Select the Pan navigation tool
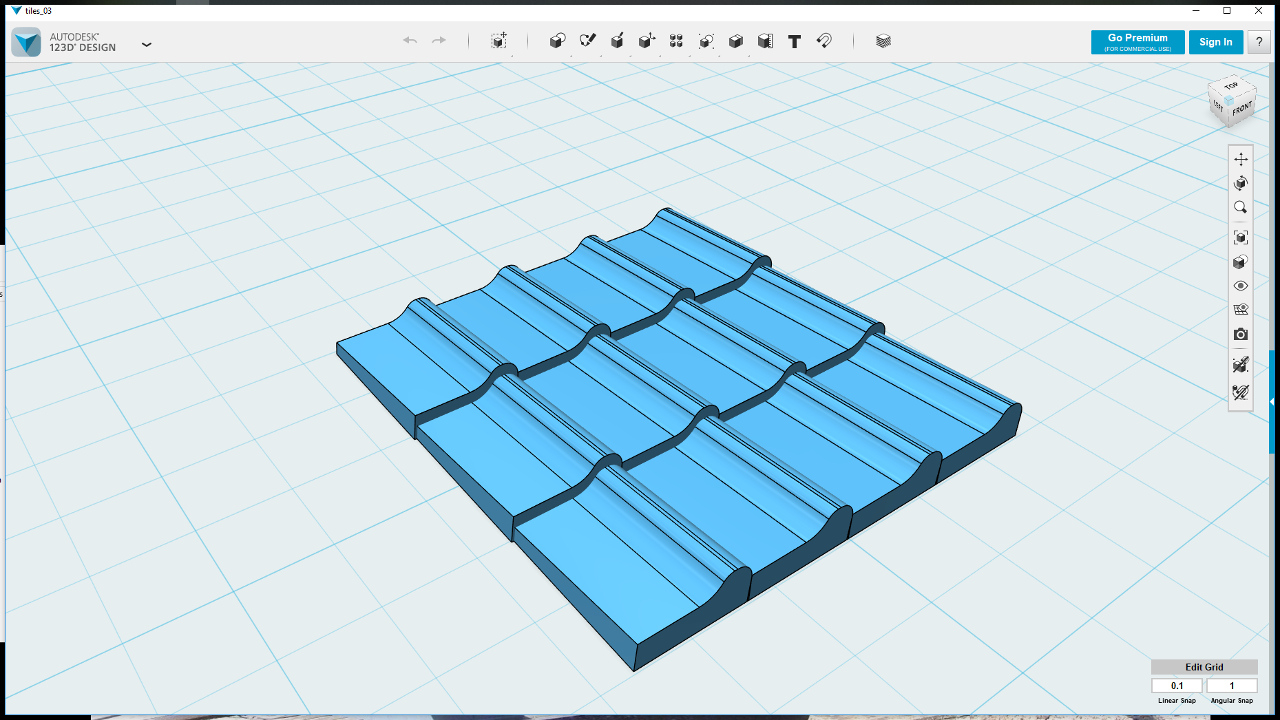This screenshot has width=1280, height=720. coord(1241,159)
